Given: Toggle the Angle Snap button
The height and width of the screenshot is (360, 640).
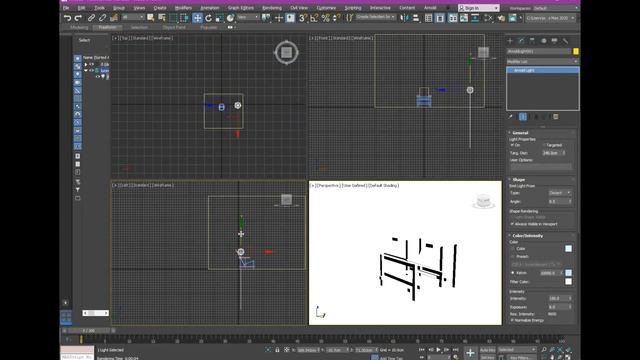Looking at the screenshot, I should click(314, 18).
